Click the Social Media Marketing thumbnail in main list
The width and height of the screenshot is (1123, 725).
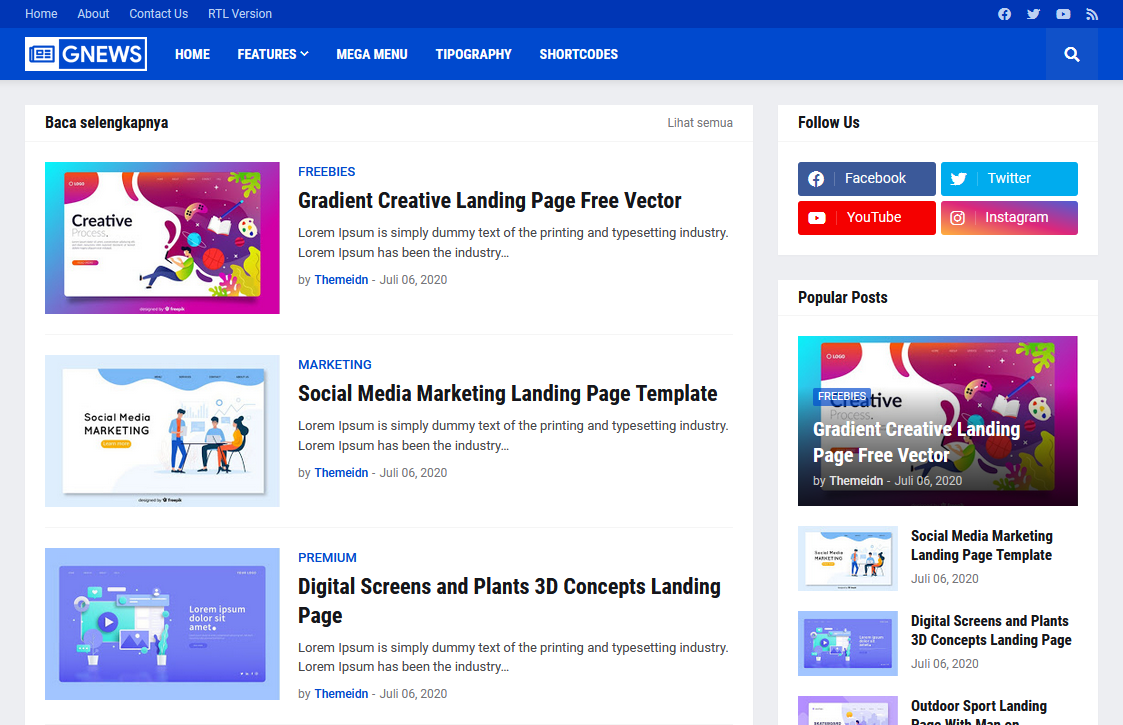click(162, 431)
